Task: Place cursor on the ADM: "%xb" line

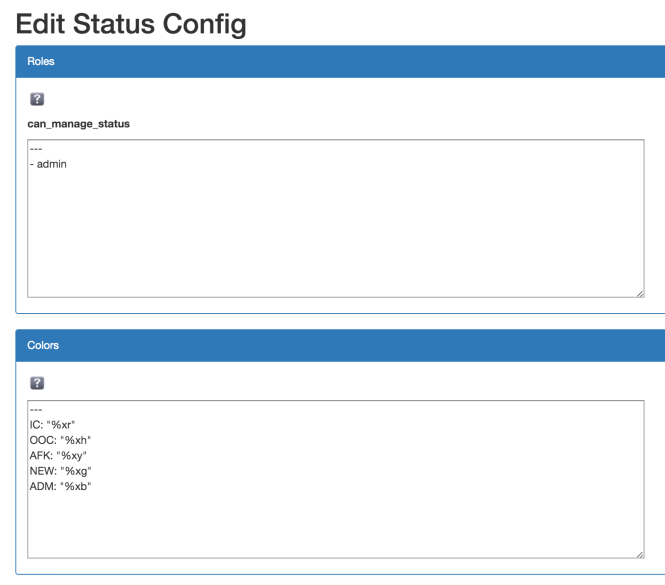Action: coord(60,486)
